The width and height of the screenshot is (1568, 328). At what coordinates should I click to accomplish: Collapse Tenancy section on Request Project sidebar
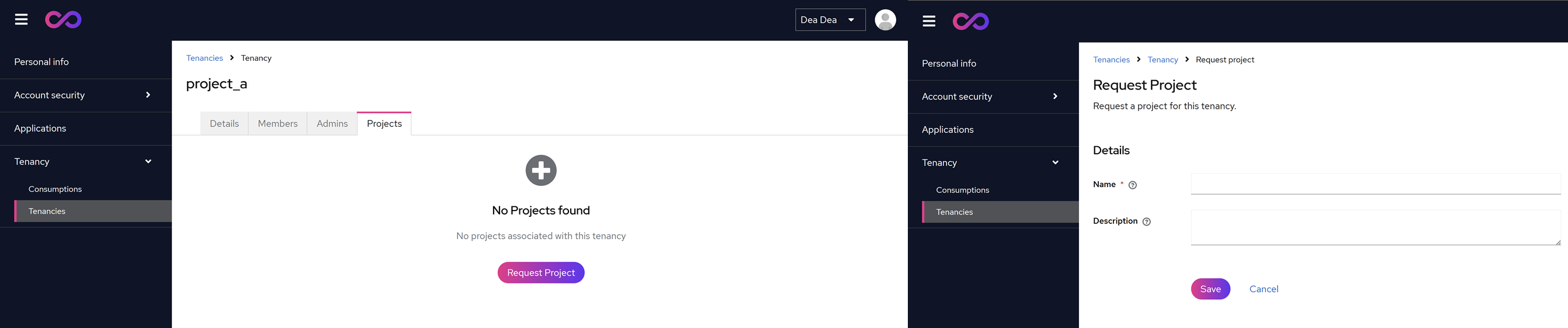pyautogui.click(x=992, y=163)
